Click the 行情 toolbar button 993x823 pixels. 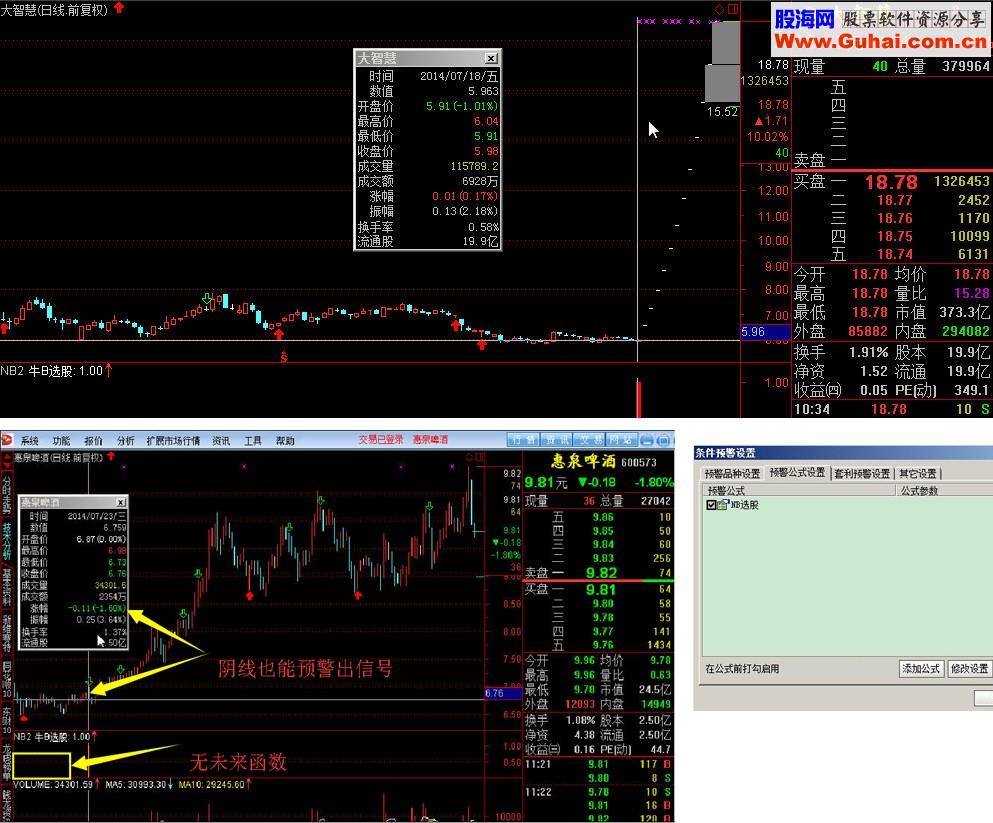click(524, 440)
